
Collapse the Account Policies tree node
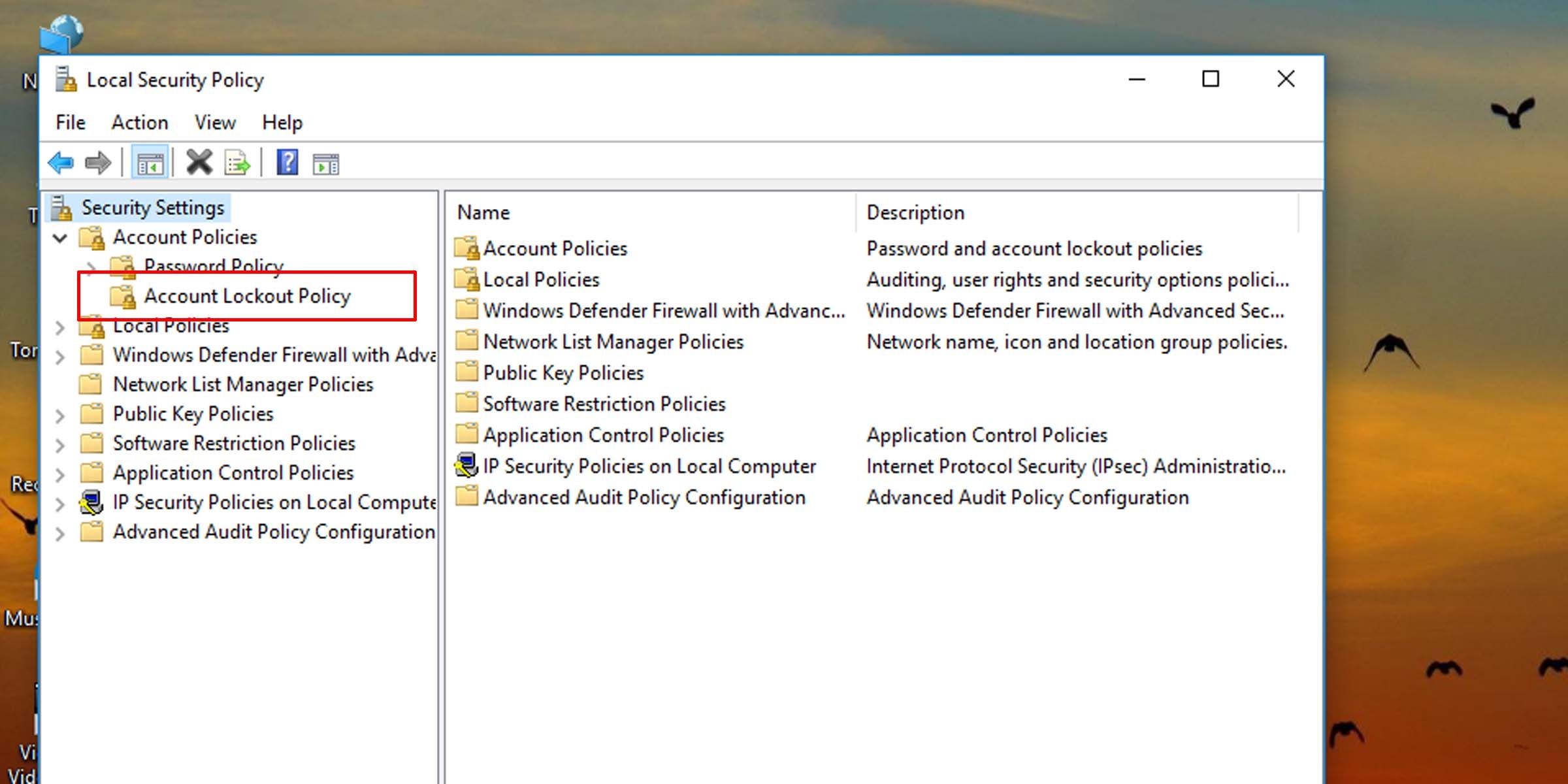click(x=59, y=238)
